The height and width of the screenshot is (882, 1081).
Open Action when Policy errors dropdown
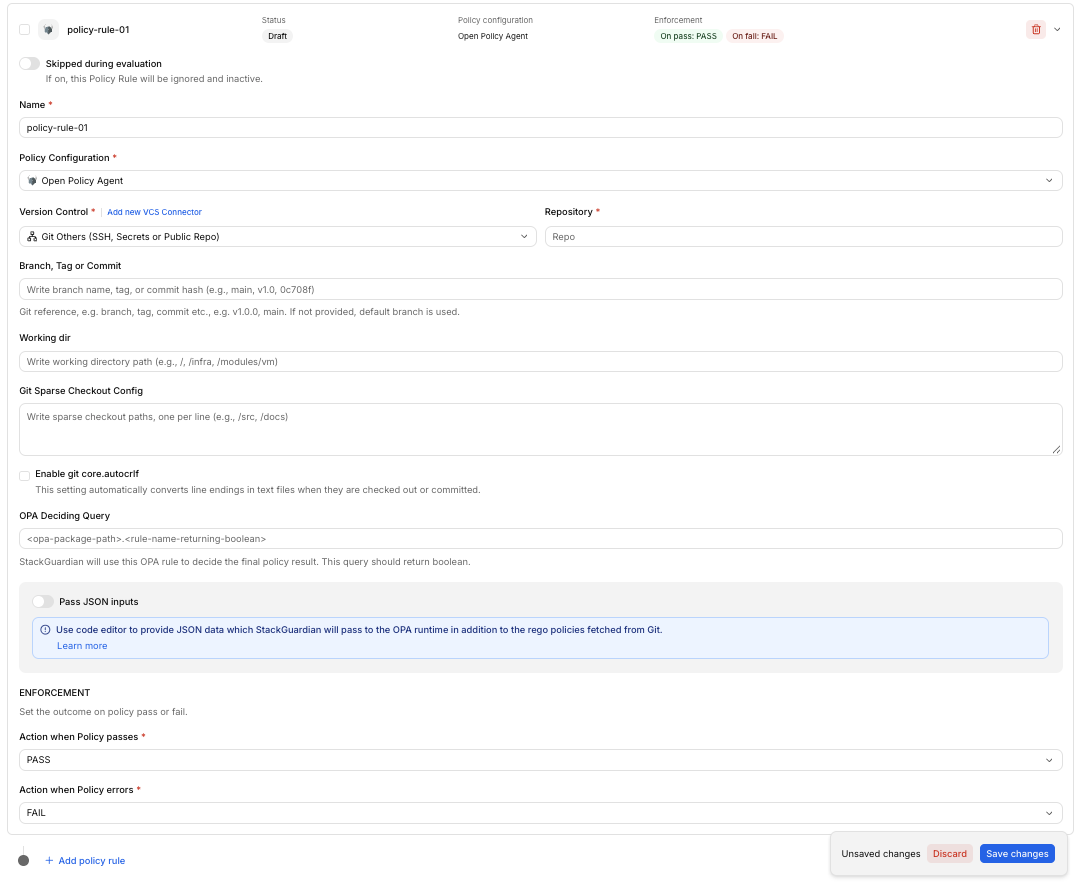coord(540,813)
